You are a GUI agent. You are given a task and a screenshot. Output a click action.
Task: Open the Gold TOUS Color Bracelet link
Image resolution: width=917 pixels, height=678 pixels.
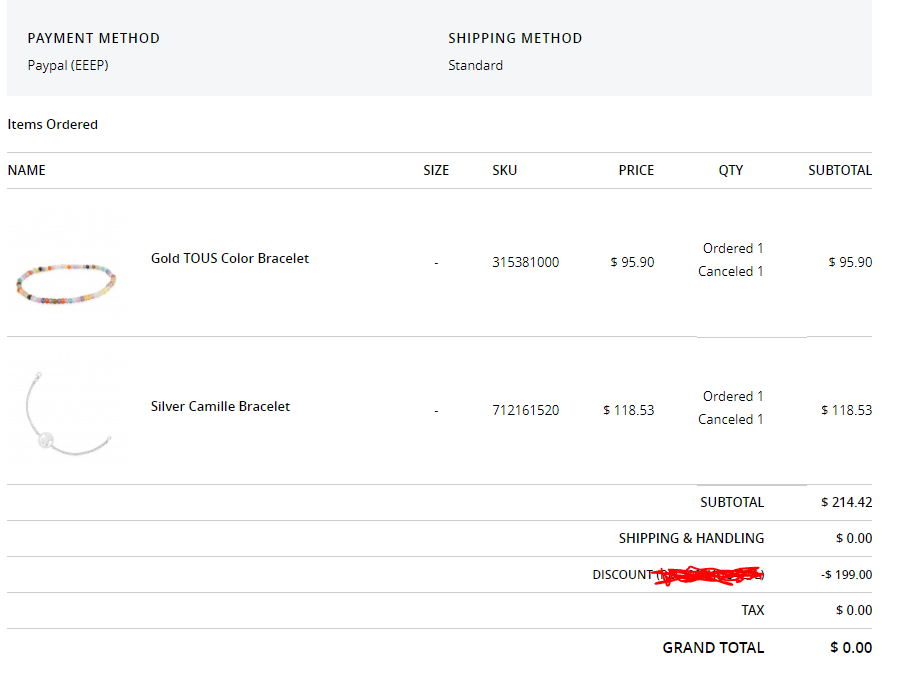click(230, 258)
